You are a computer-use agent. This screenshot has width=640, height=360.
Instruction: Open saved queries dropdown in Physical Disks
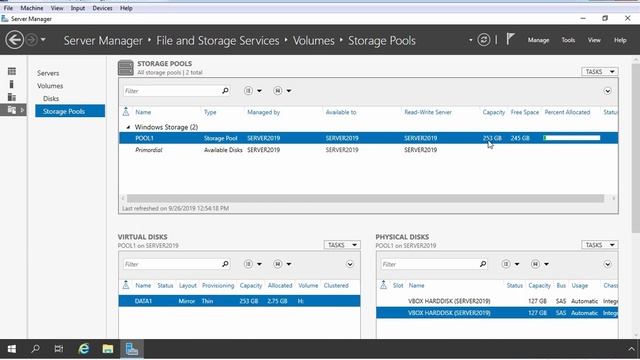point(540,264)
